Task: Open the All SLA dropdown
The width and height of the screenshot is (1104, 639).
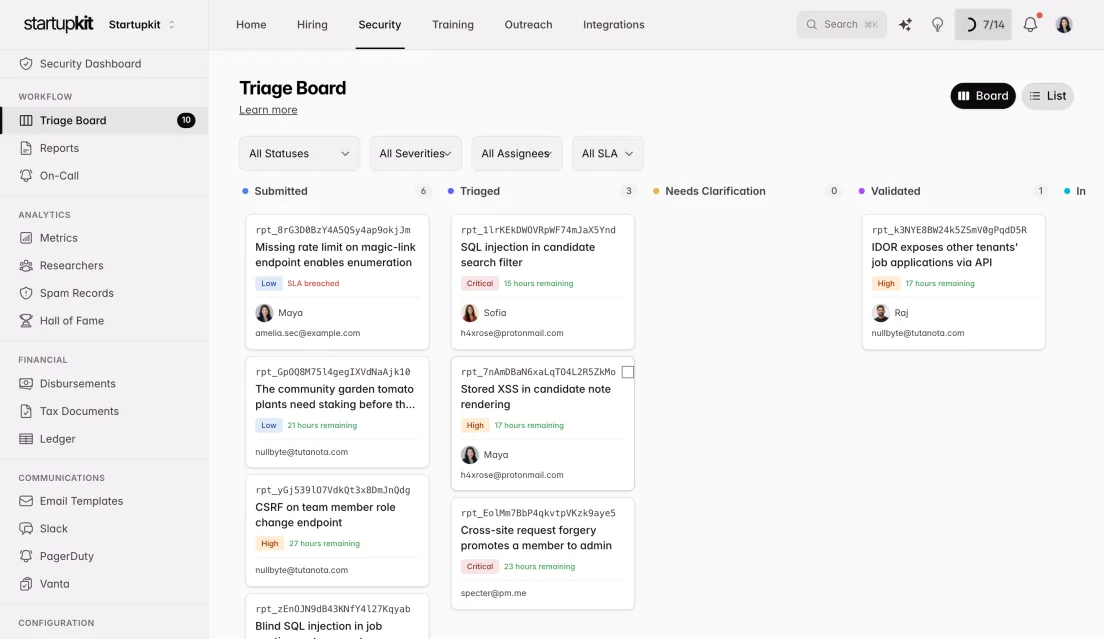Action: (x=608, y=153)
